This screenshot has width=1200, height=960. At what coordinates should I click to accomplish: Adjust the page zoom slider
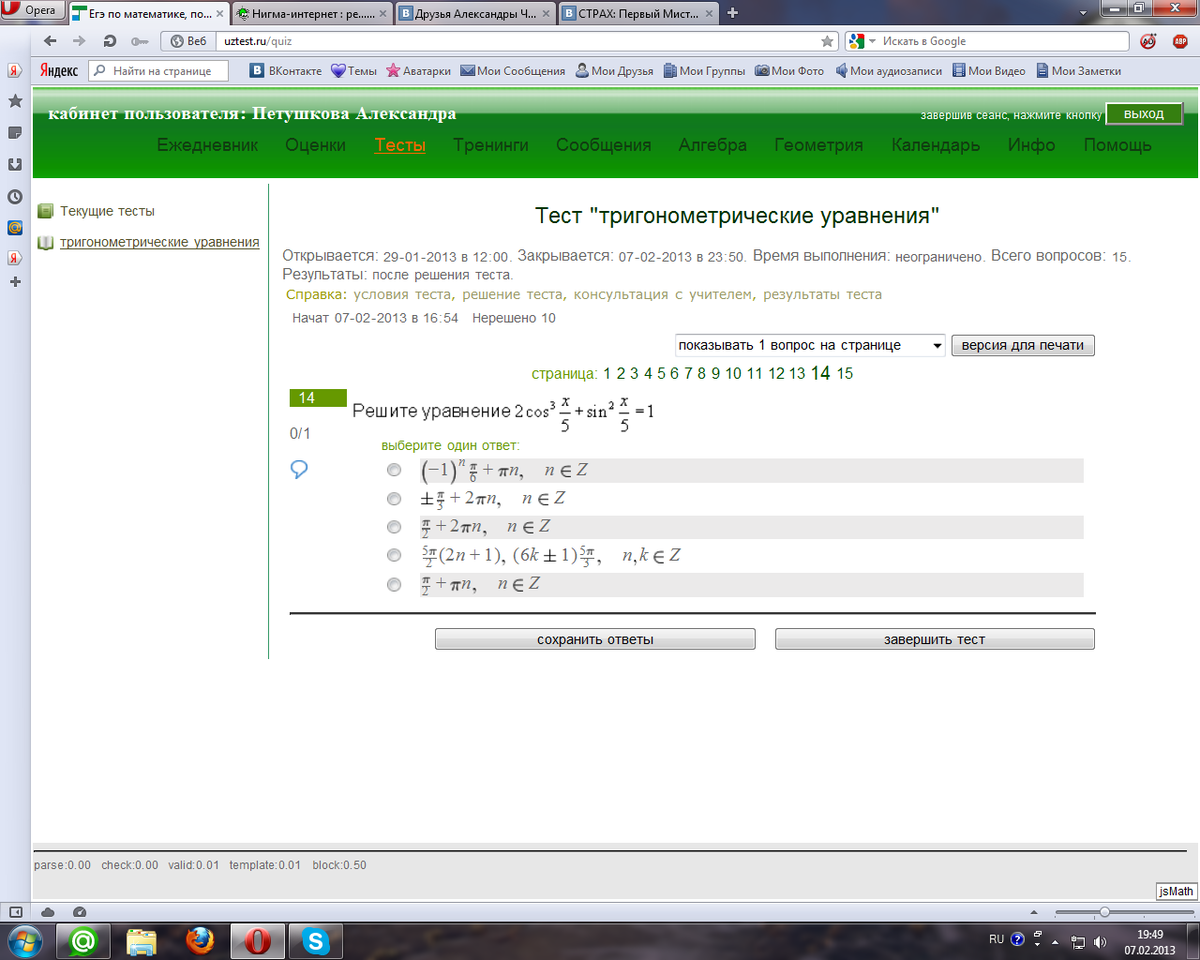pos(1104,912)
